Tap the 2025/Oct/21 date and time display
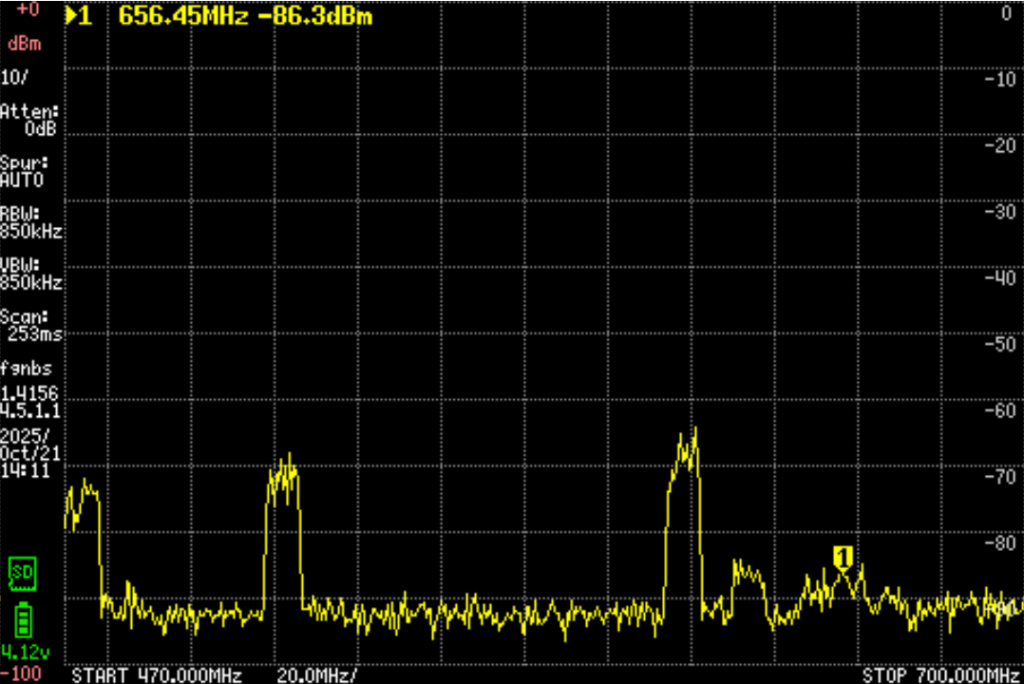Screen dimensions: 1024x684 [31, 452]
